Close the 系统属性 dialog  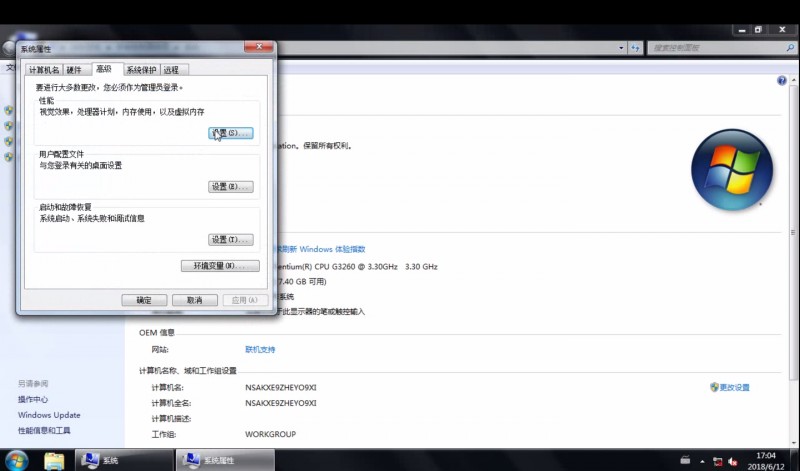[259, 46]
